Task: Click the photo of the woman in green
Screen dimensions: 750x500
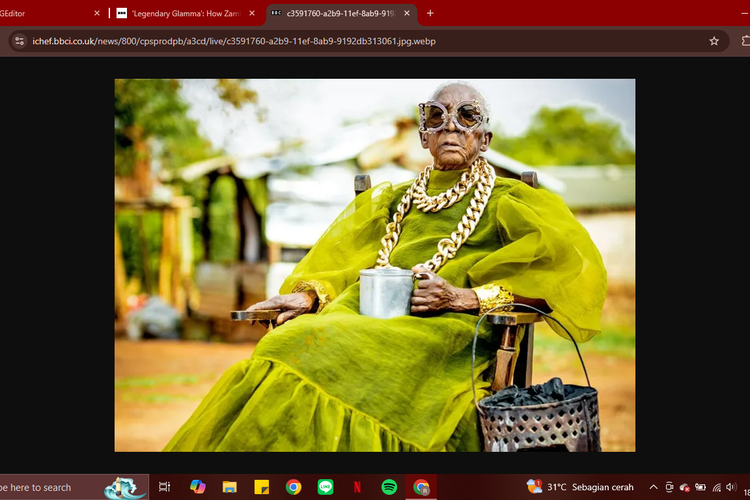Action: [x=374, y=265]
